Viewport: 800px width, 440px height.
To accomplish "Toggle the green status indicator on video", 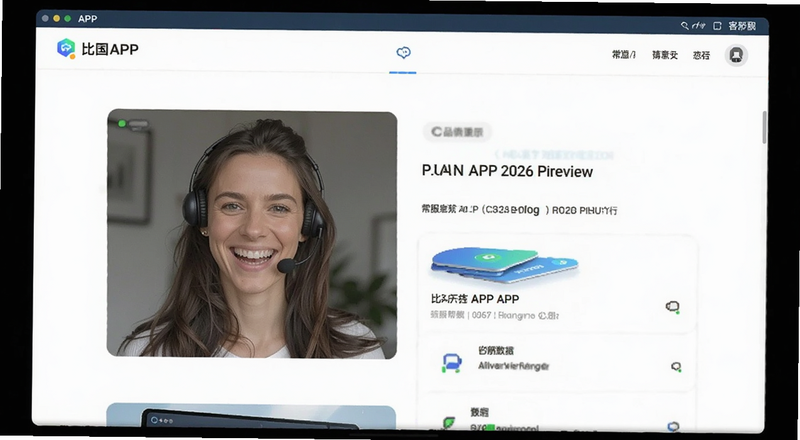I will (x=122, y=124).
